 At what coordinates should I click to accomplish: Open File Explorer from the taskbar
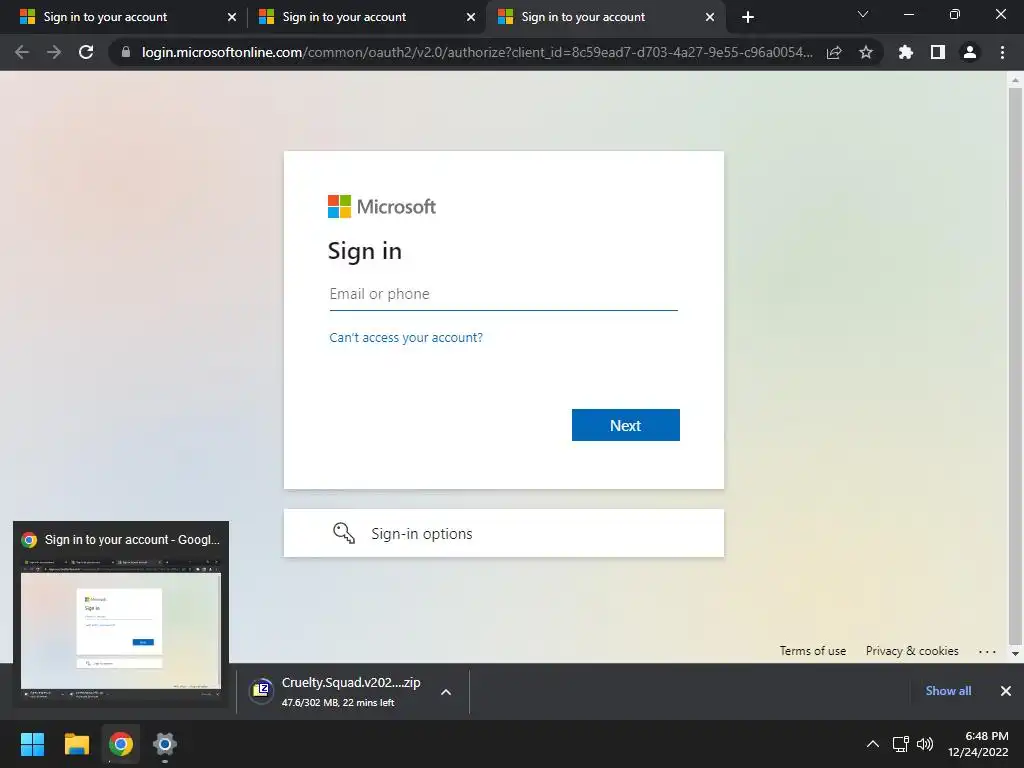point(76,744)
